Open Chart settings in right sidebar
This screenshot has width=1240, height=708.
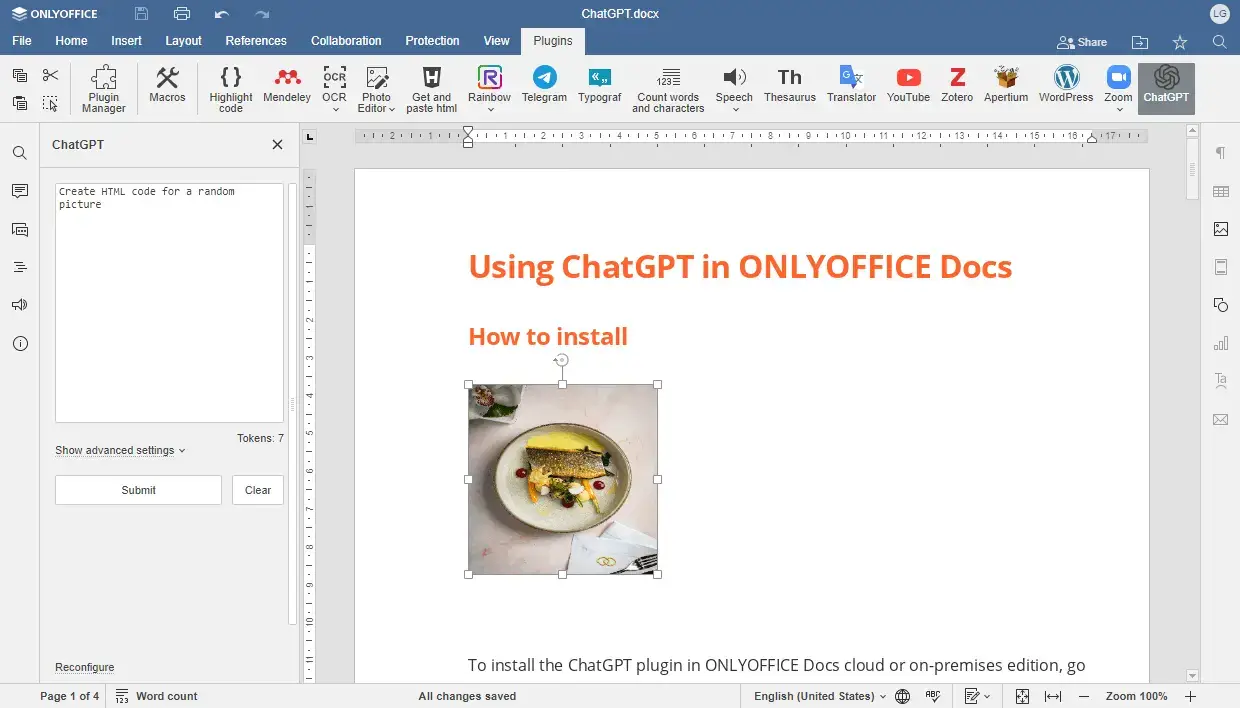click(x=1220, y=343)
